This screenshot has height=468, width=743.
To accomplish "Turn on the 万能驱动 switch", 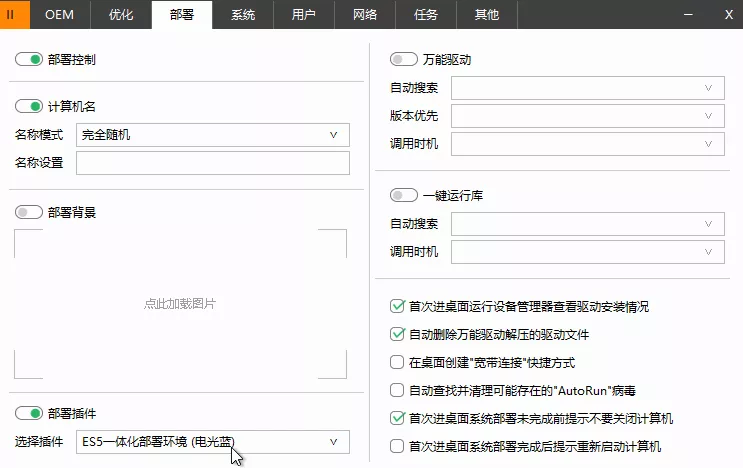I will [x=404, y=60].
